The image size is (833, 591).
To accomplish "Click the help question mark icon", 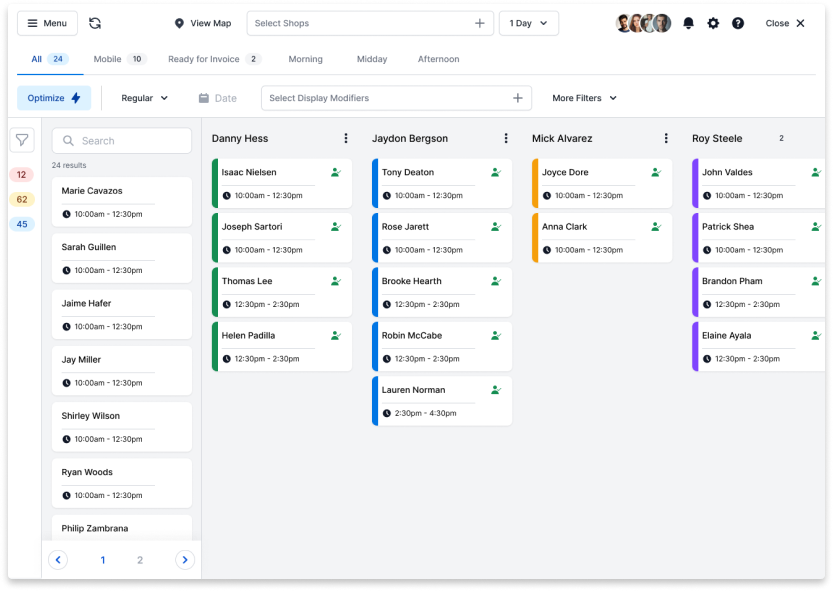I will [738, 23].
